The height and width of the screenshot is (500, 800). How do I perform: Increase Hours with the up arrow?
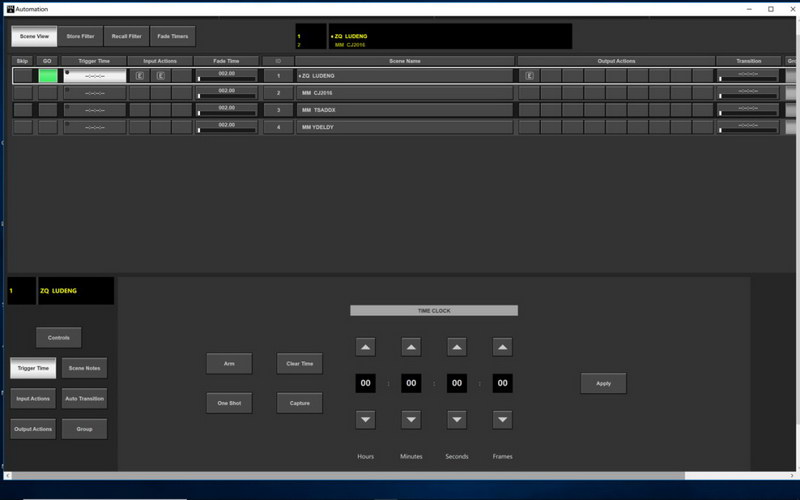[x=365, y=347]
